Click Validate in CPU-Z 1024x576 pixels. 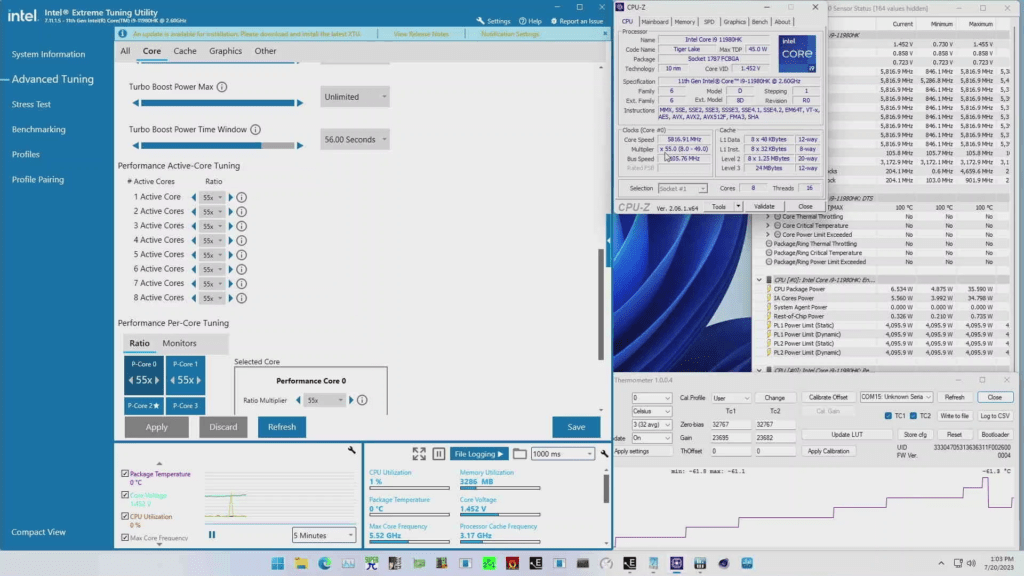click(764, 206)
